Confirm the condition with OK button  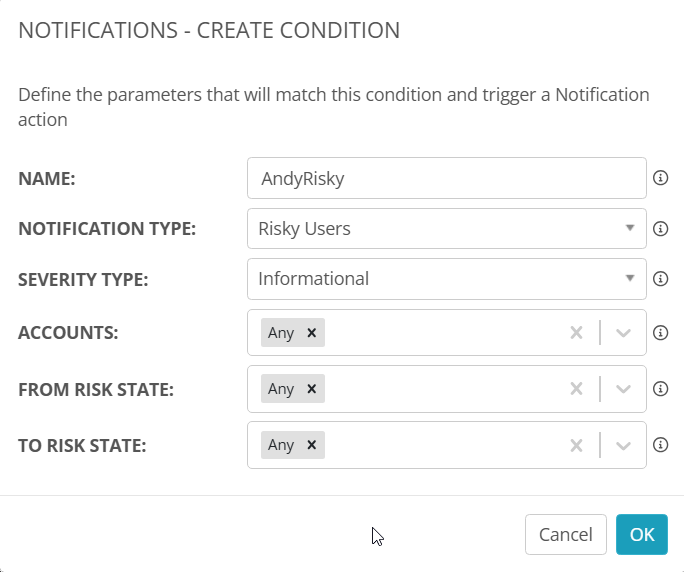click(642, 534)
